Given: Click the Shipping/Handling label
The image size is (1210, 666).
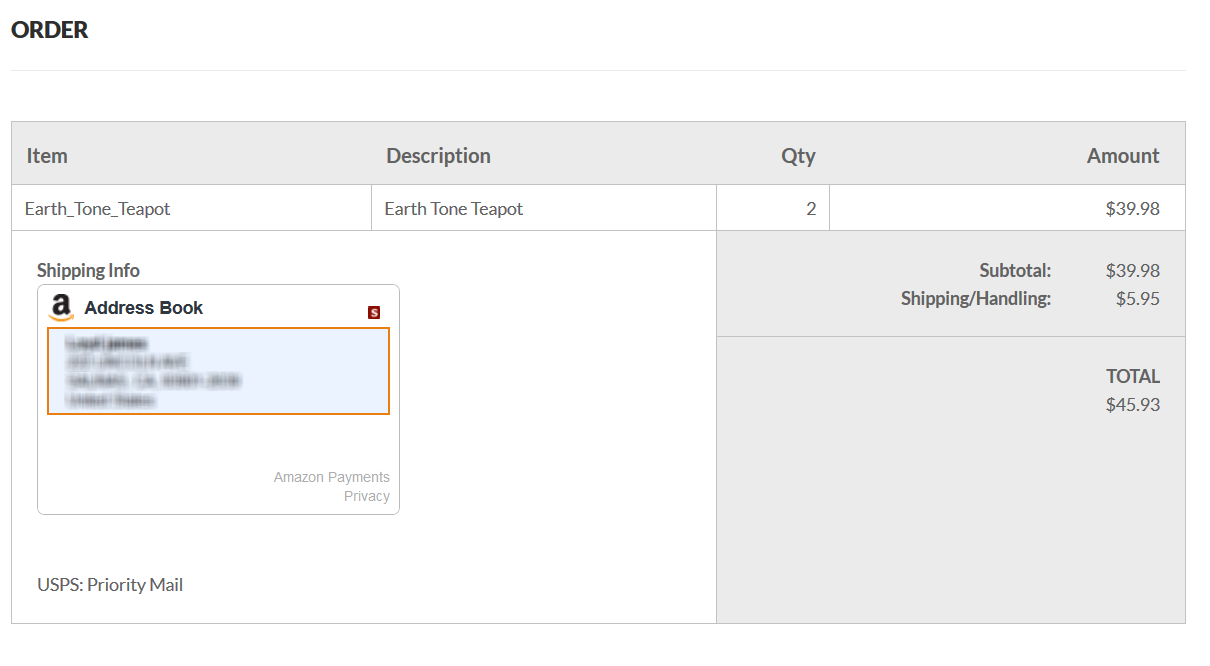Looking at the screenshot, I should [976, 298].
